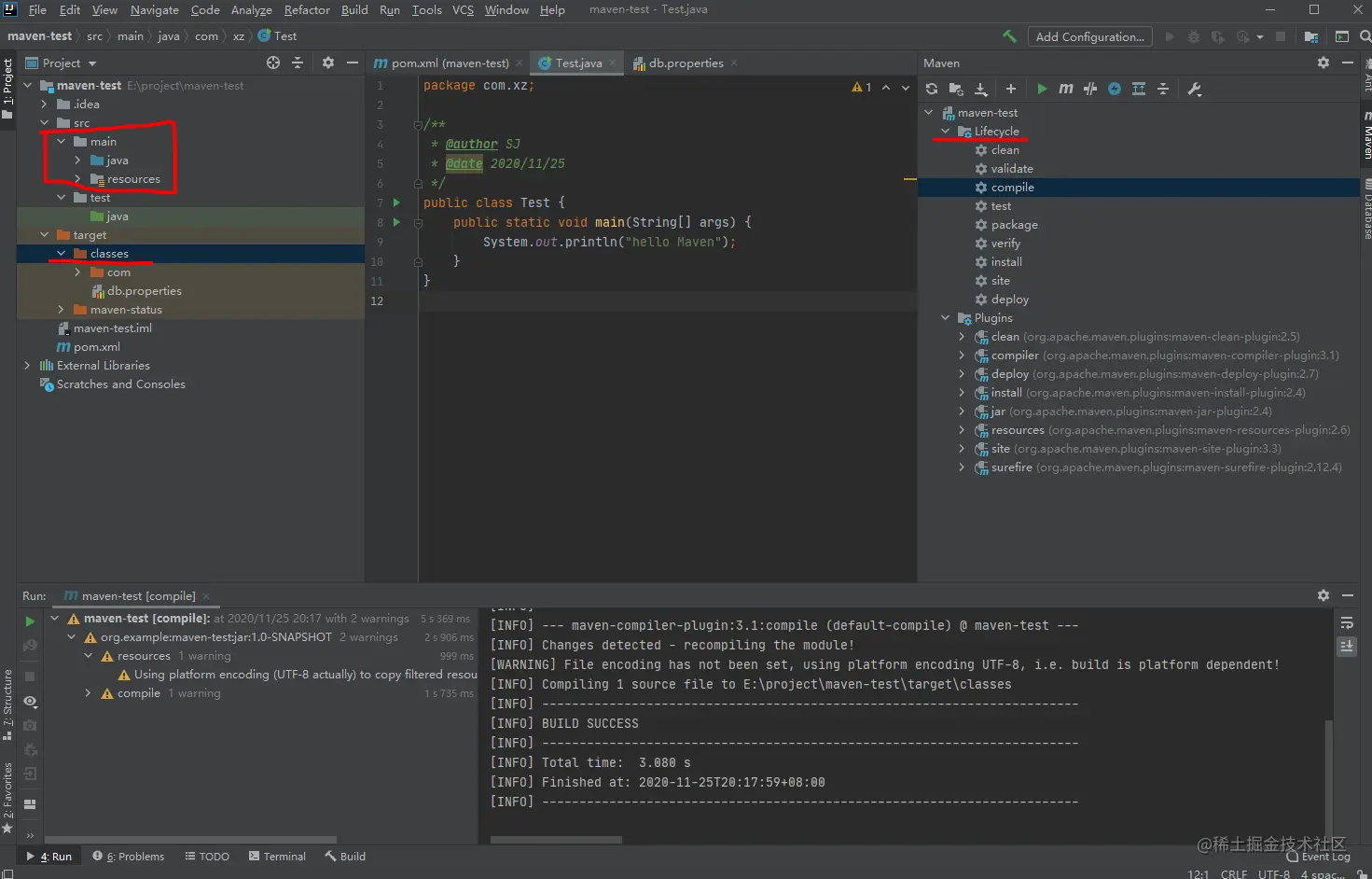Expand compile warning node in Run tree

click(88, 693)
